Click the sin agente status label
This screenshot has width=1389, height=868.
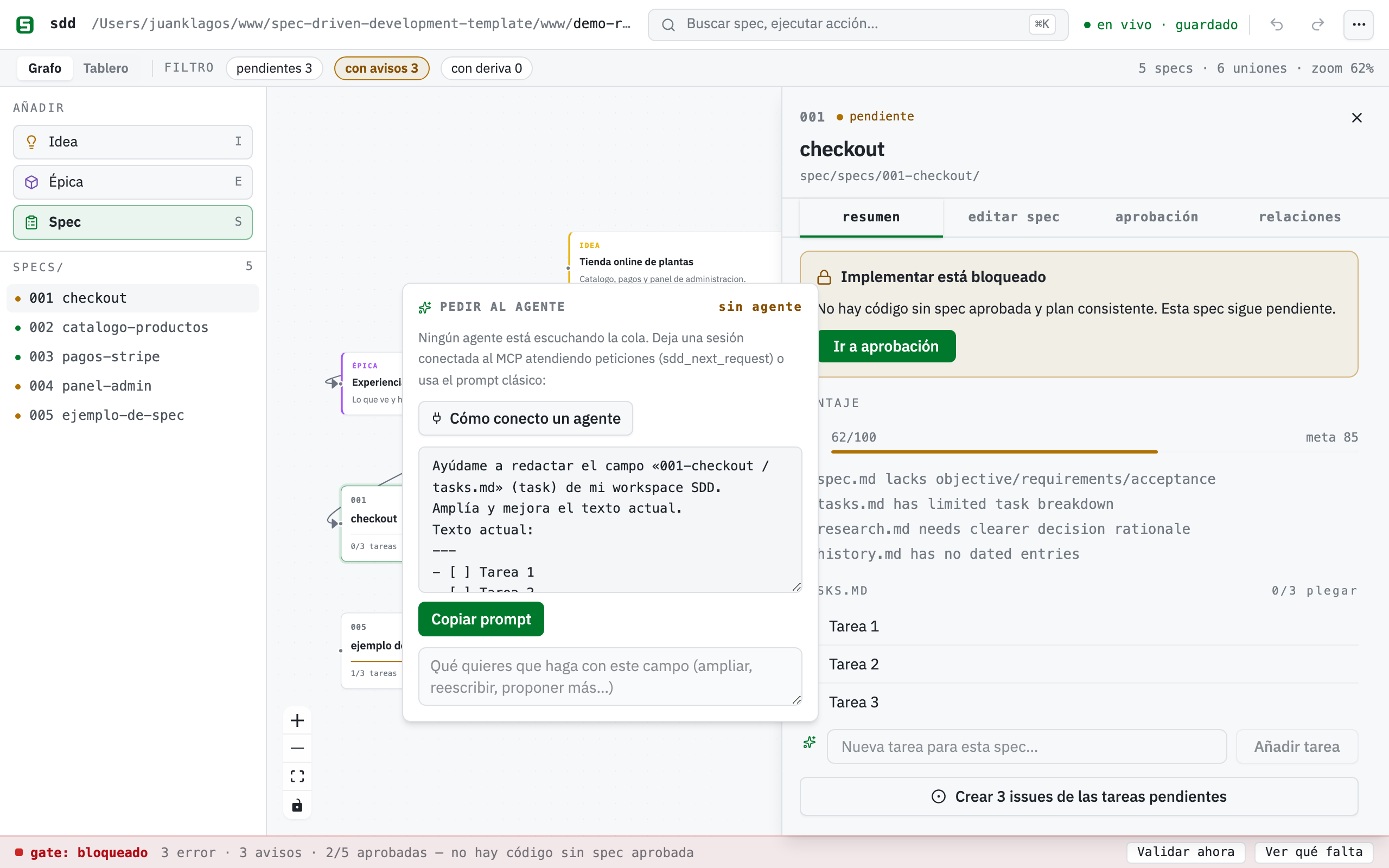(x=760, y=307)
